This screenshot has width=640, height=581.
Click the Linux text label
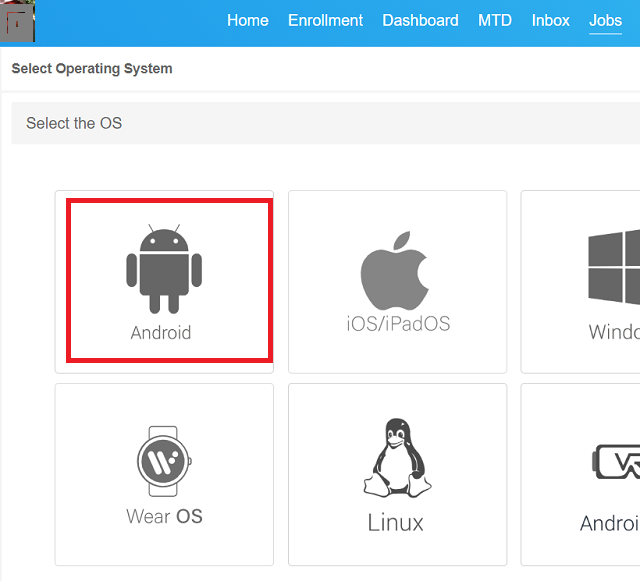[394, 522]
